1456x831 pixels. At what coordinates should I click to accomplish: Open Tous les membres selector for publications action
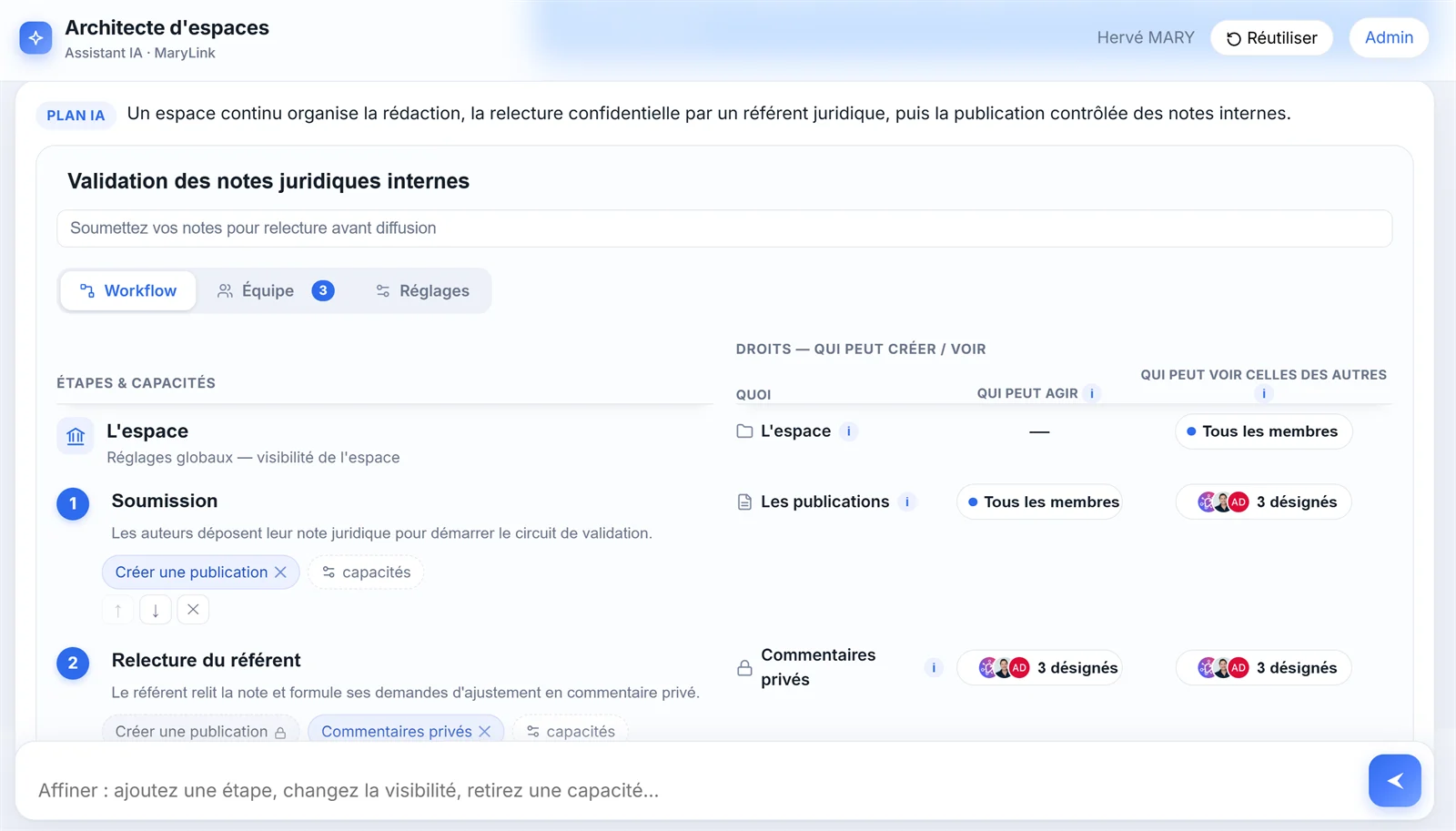click(x=1039, y=502)
